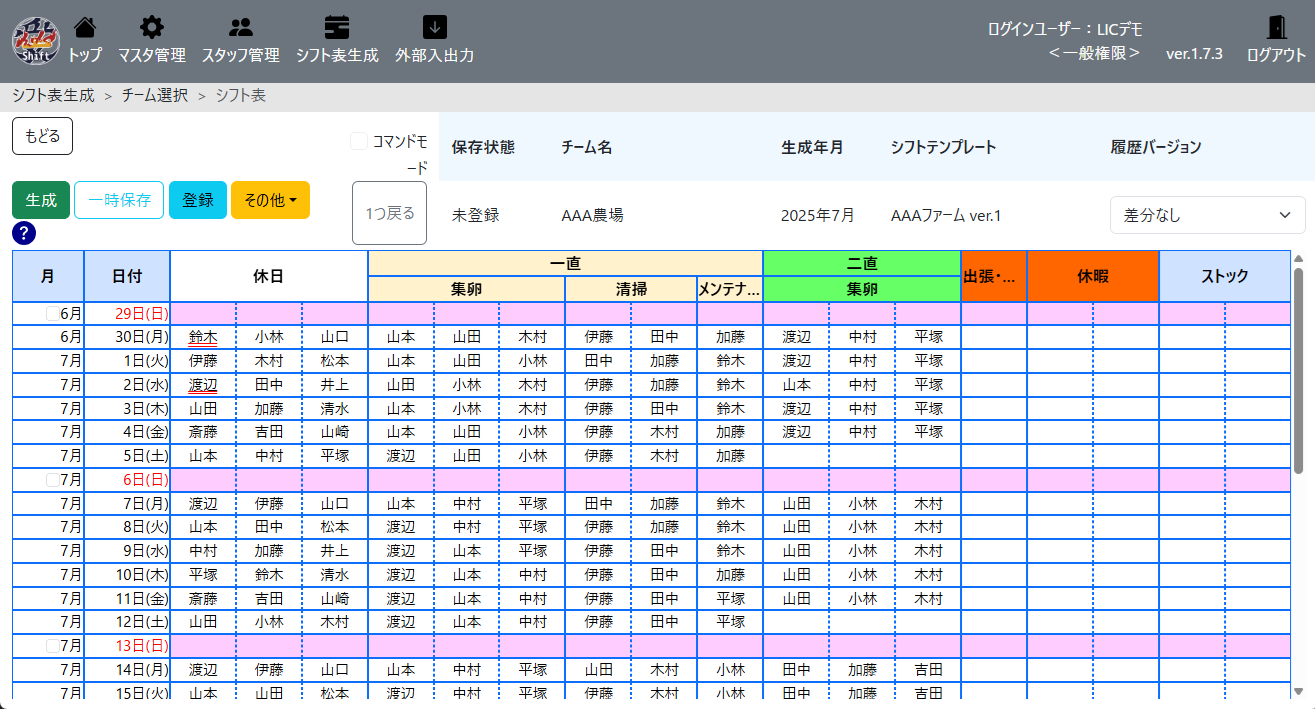
Task: Select the orange 休暇 header
Action: click(x=1093, y=276)
